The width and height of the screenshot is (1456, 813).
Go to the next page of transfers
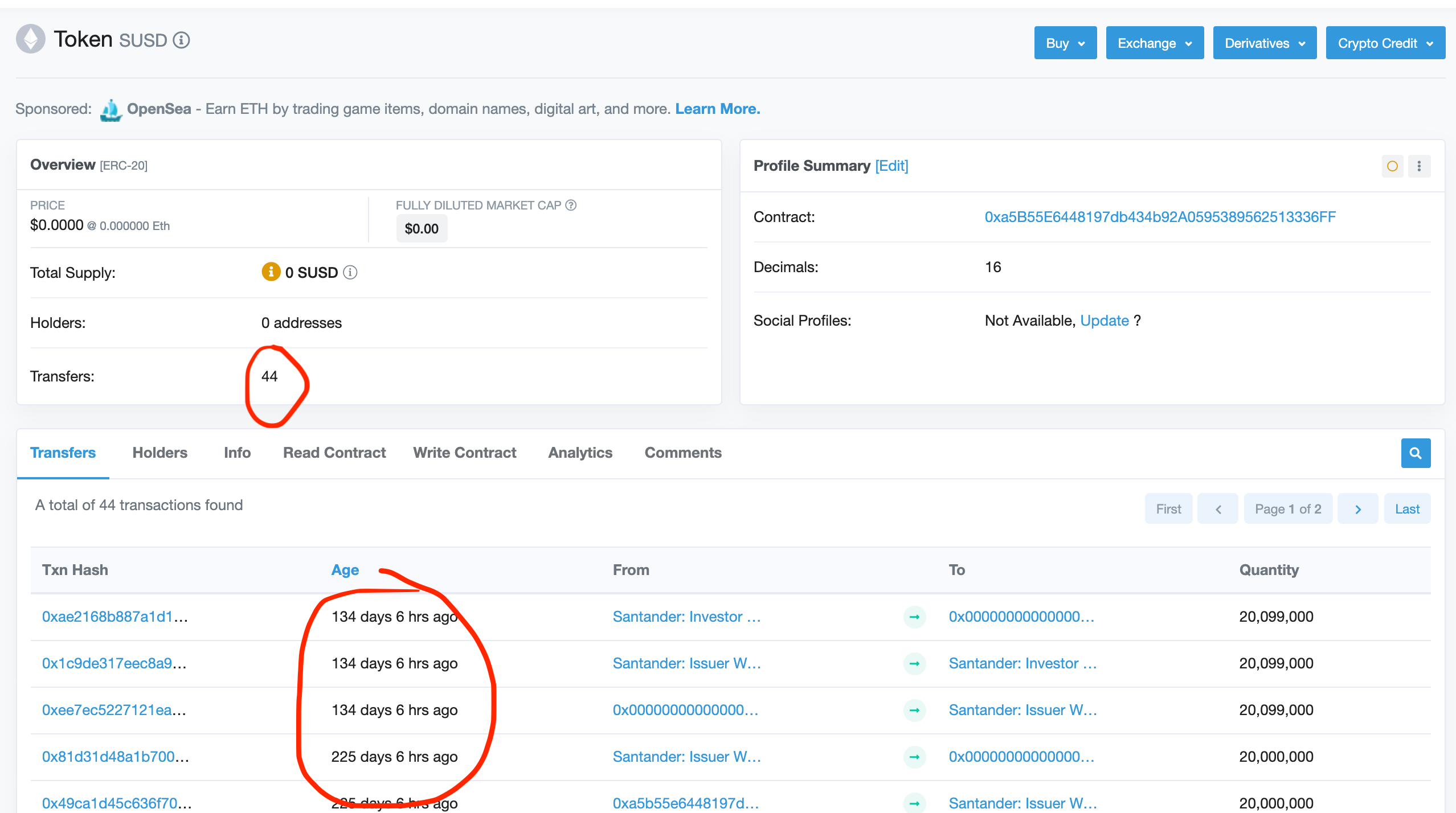(1357, 509)
